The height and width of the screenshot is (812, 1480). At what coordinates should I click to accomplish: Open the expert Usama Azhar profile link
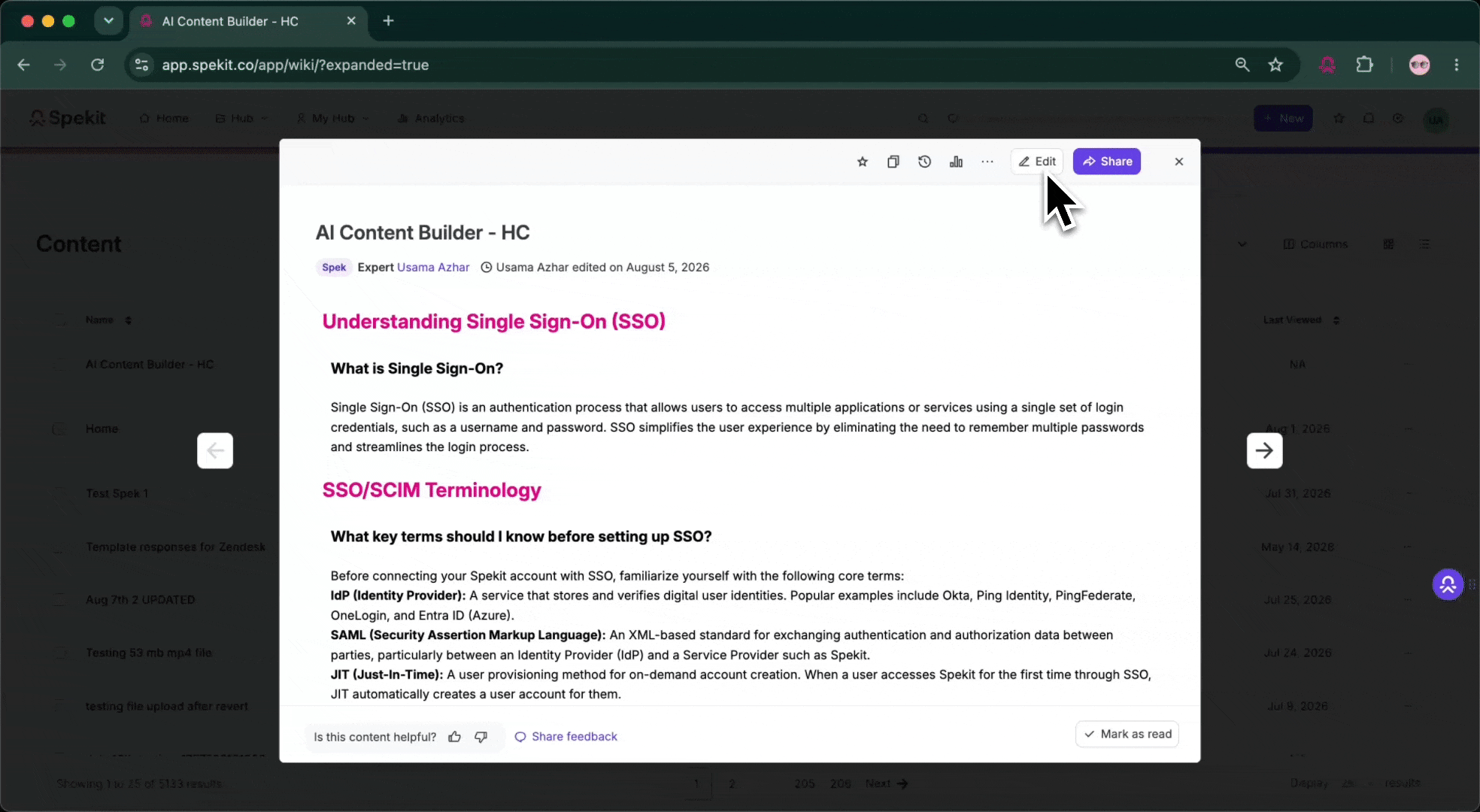pos(433,267)
